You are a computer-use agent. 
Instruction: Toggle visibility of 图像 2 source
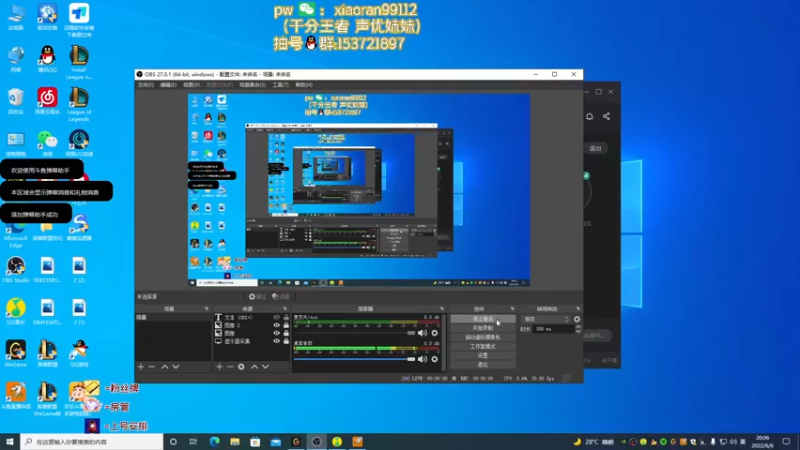point(277,325)
